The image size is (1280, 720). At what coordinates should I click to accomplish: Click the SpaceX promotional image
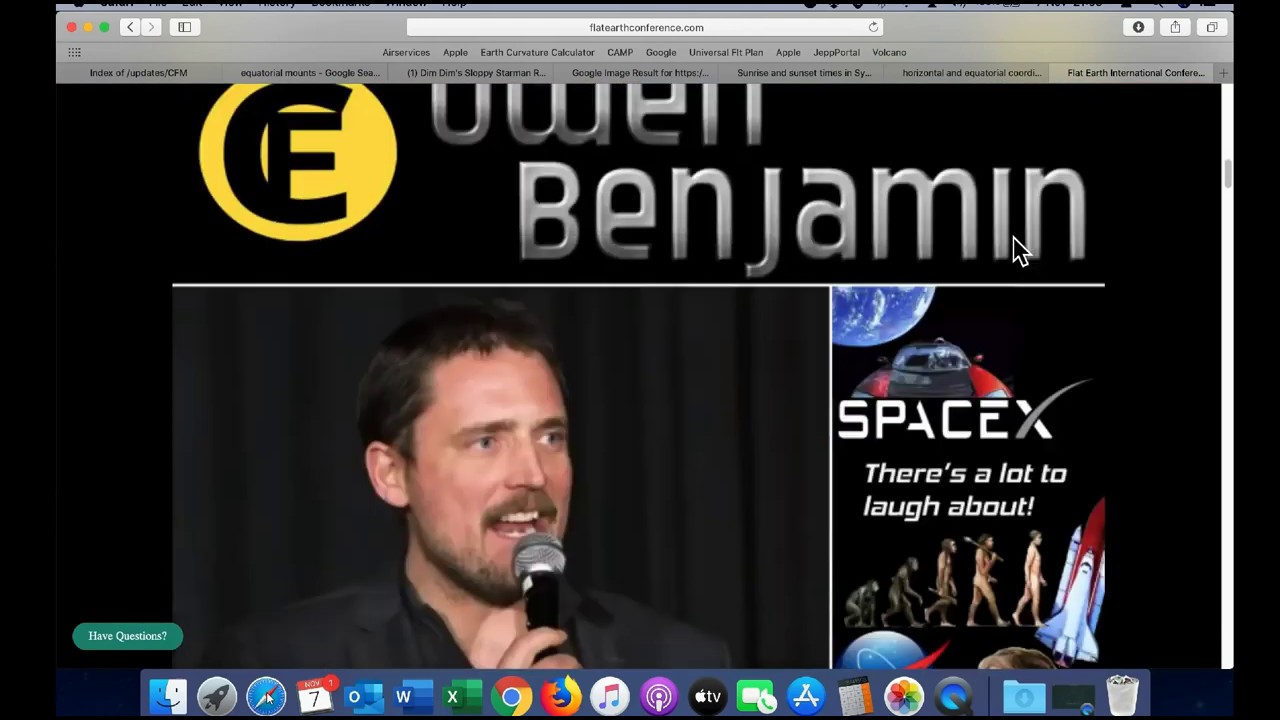tap(967, 477)
